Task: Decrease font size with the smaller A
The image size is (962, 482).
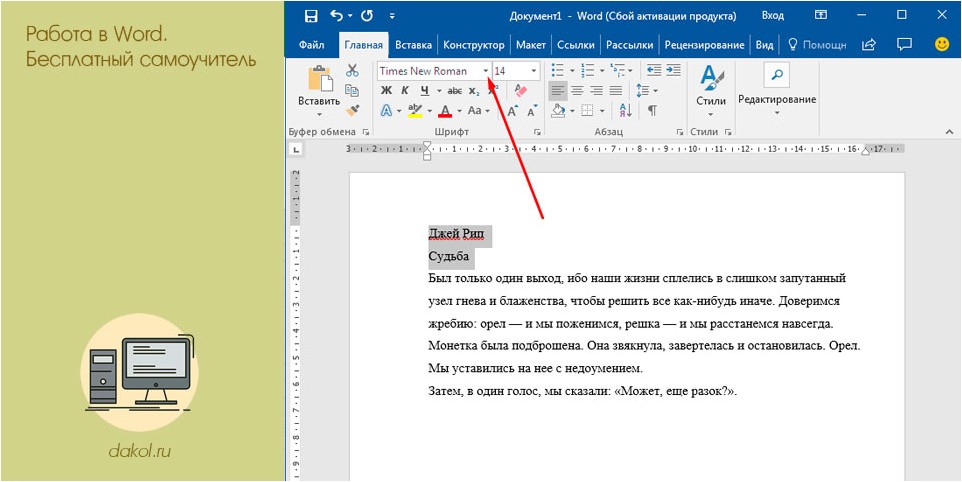Action: click(x=531, y=112)
